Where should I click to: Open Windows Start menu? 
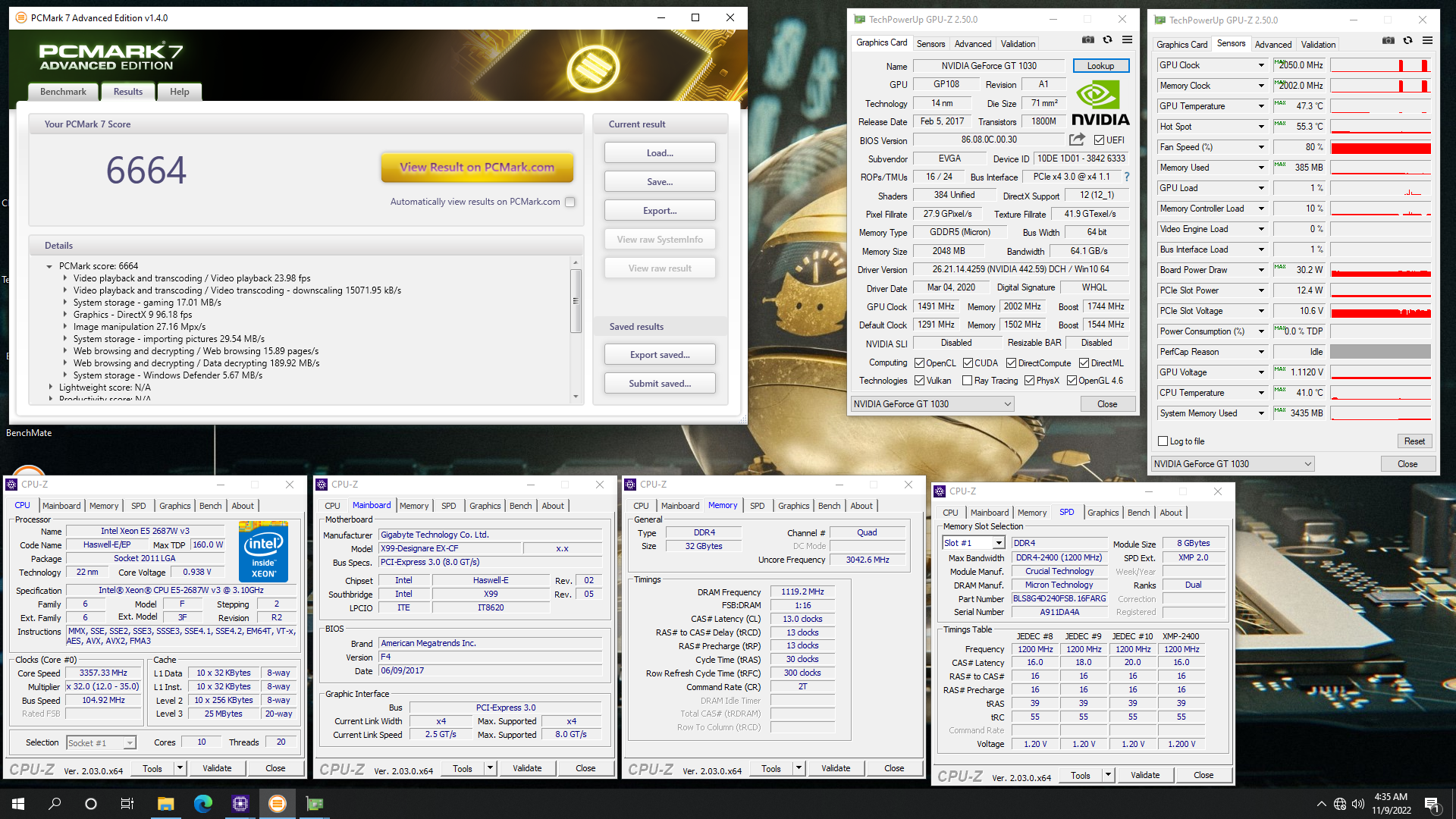[18, 804]
